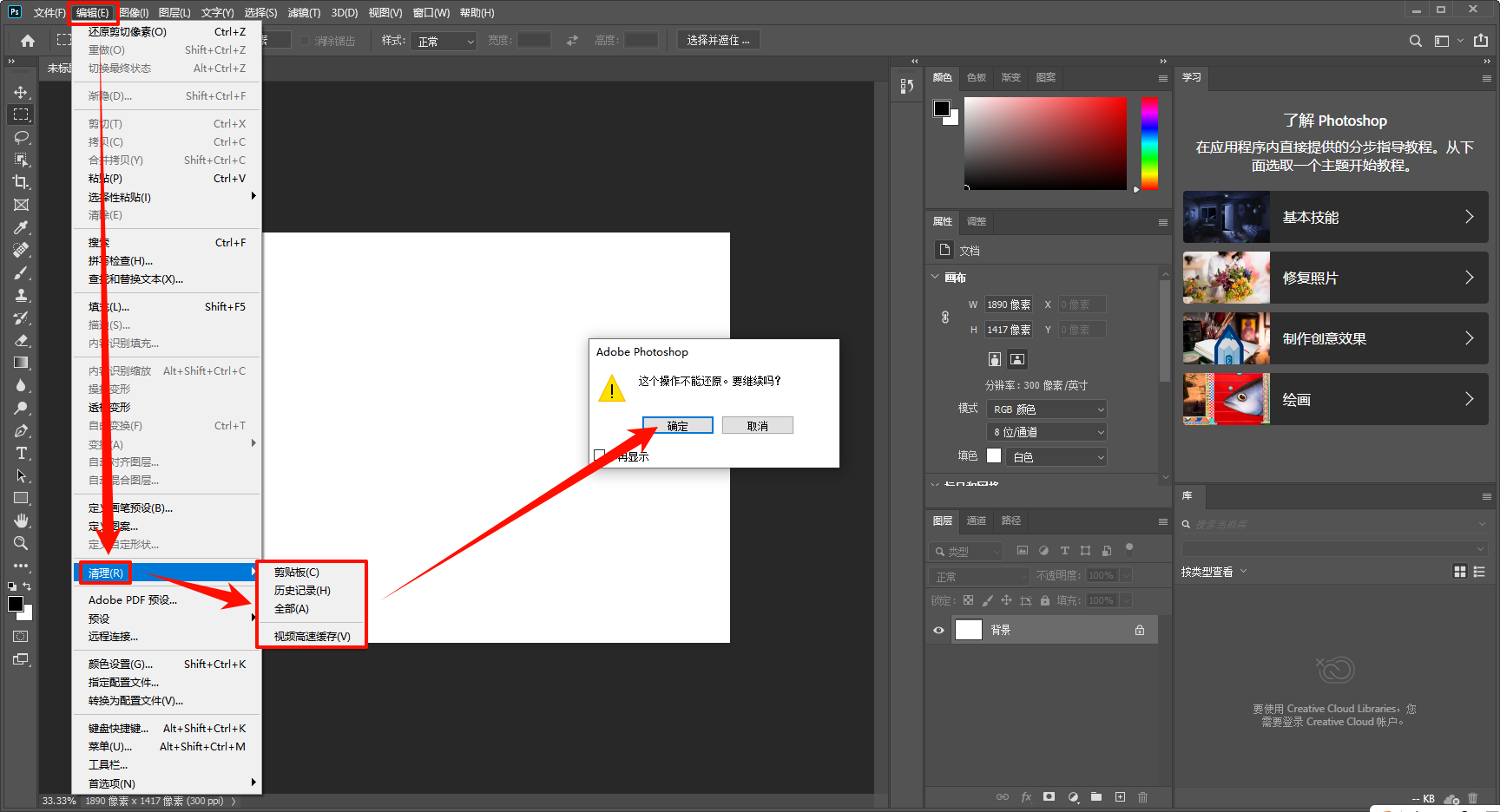
Task: Hide the 背景 layer visibility eye
Action: [x=938, y=631]
